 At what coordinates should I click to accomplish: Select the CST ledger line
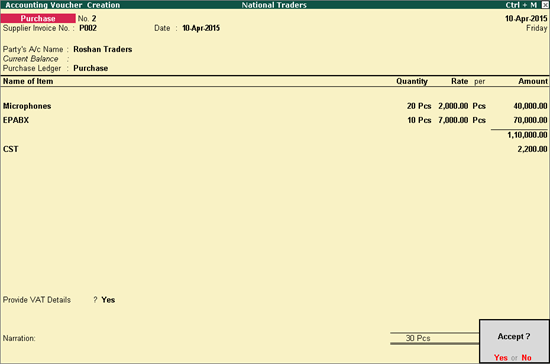[275, 149]
